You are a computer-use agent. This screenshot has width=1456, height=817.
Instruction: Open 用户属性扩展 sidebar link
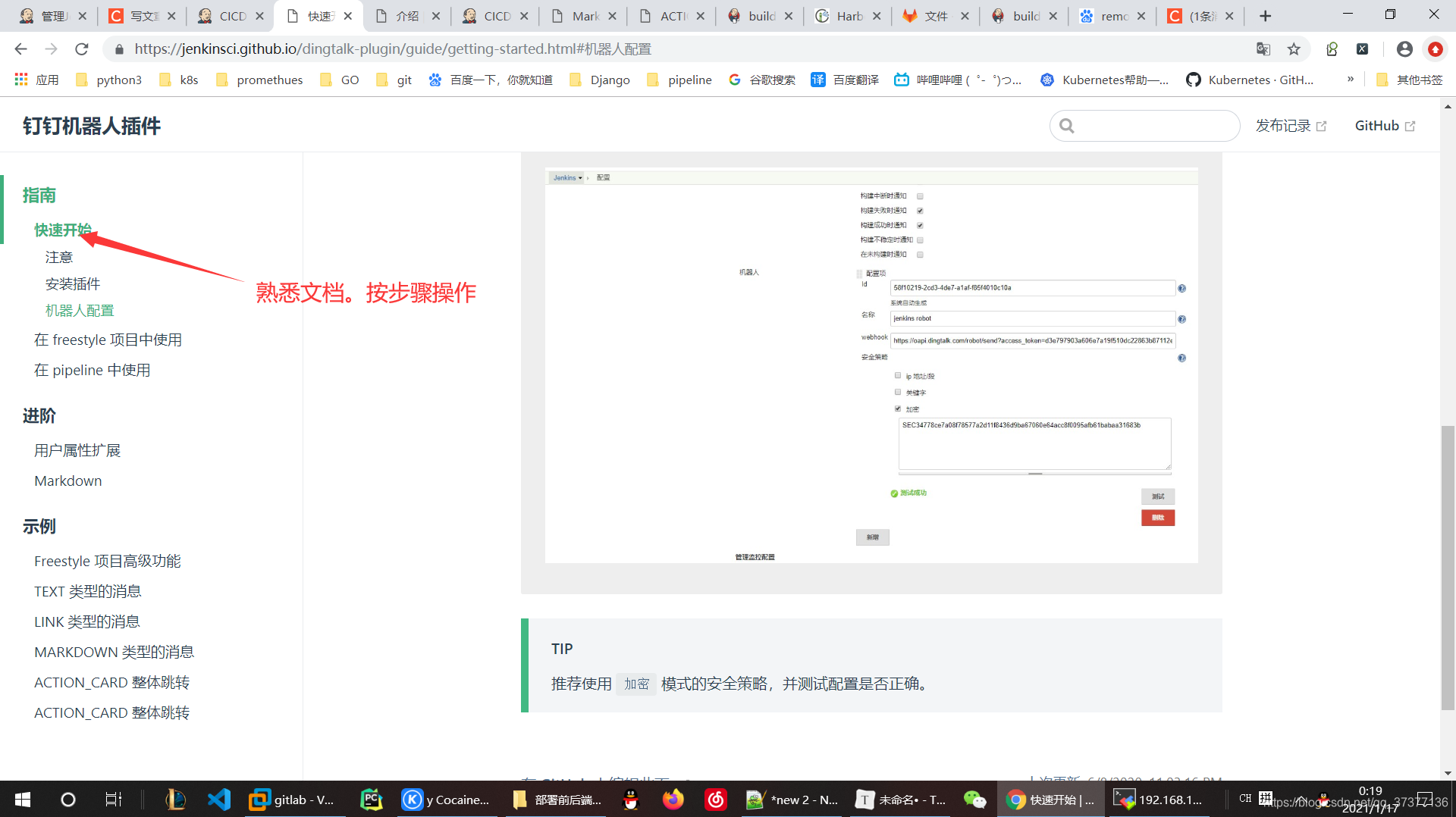coord(77,450)
